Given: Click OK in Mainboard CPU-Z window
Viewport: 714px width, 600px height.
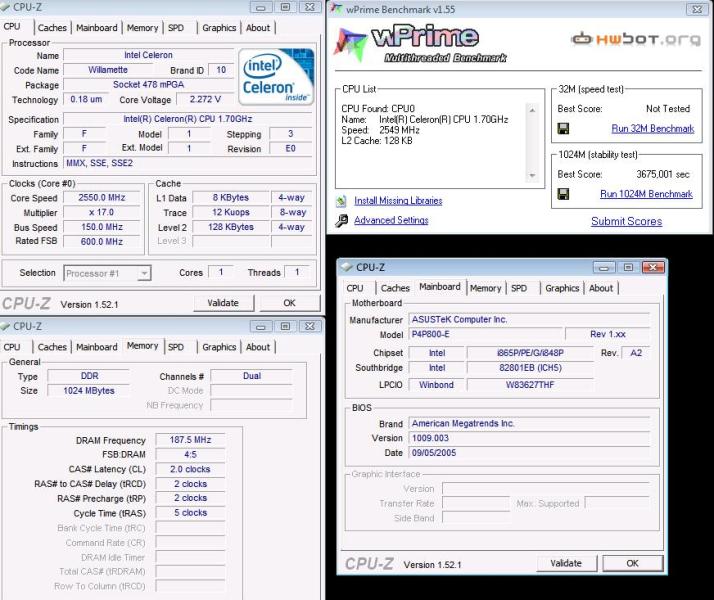Looking at the screenshot, I should pos(633,563).
